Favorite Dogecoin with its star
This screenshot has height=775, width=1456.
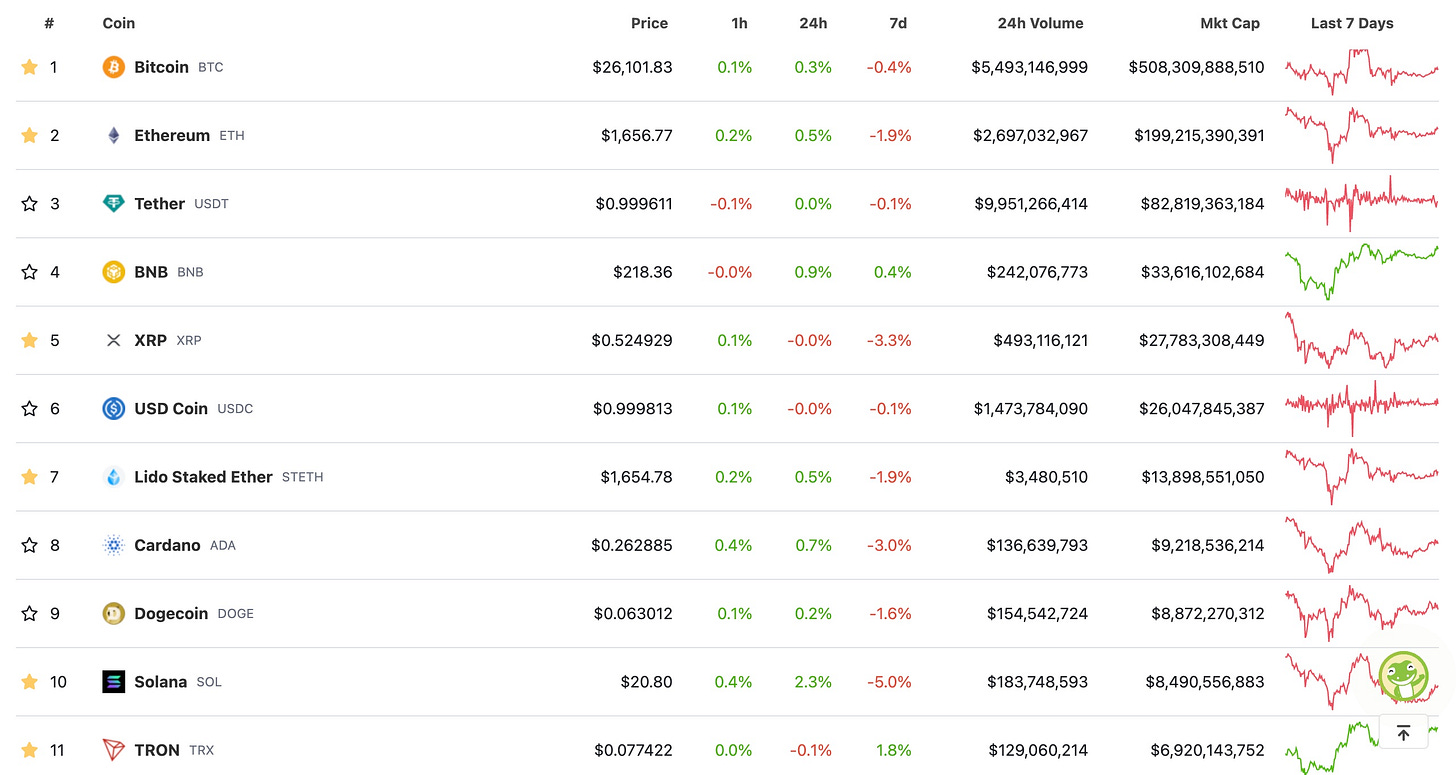click(x=29, y=613)
